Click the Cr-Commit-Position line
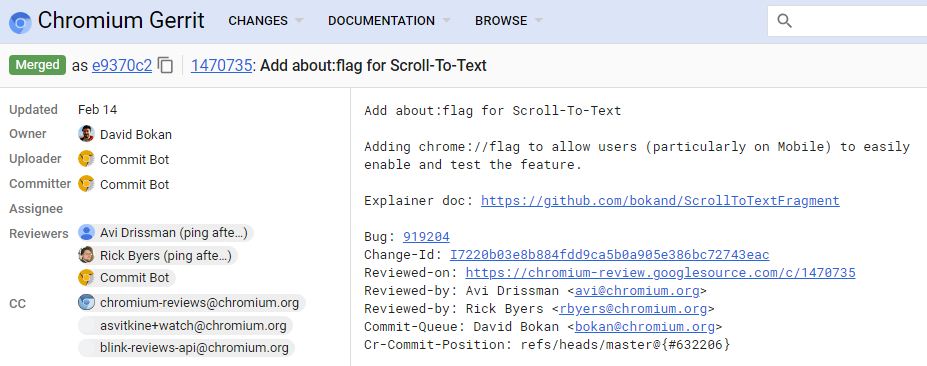927x366 pixels. (x=547, y=345)
